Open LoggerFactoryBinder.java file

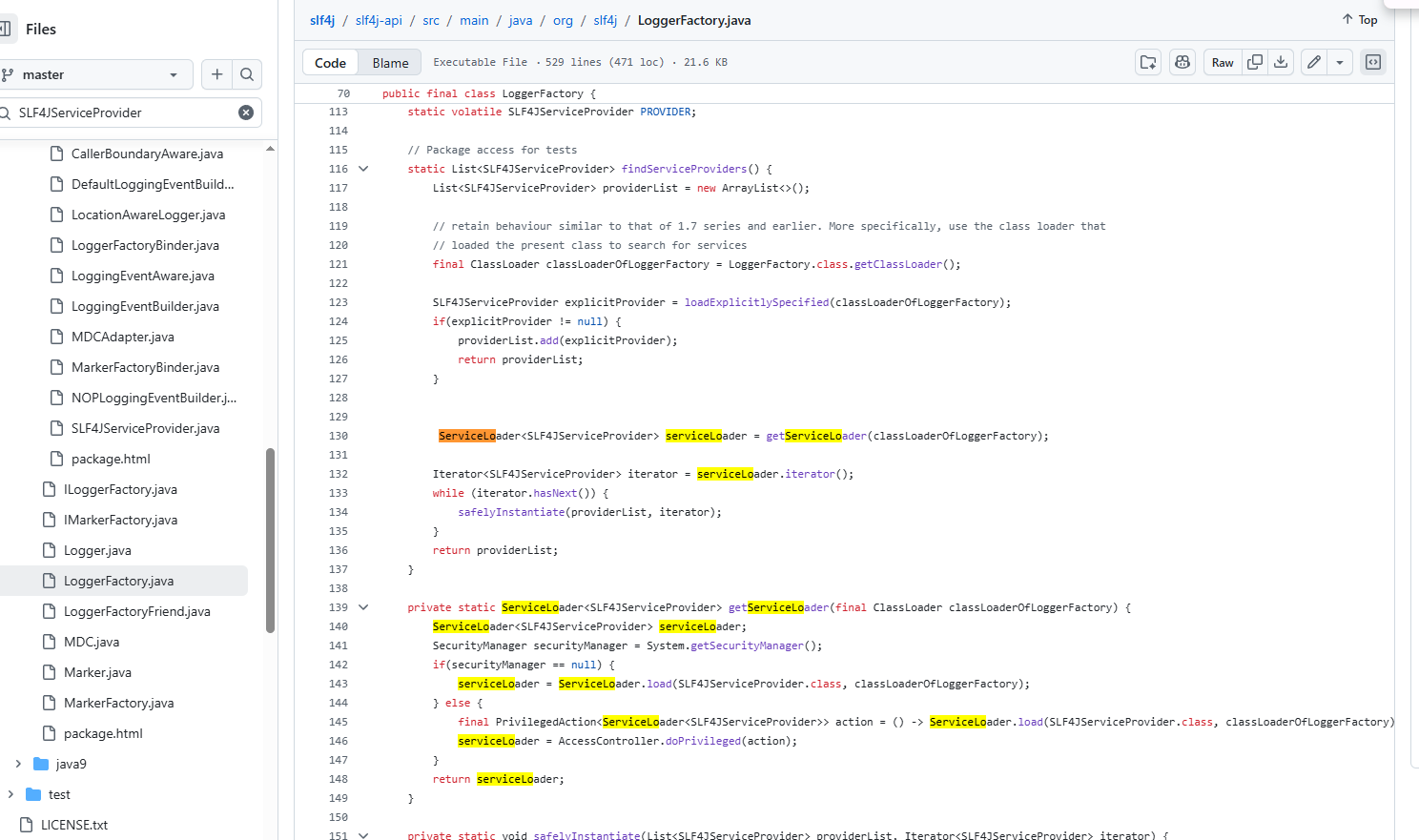click(145, 245)
